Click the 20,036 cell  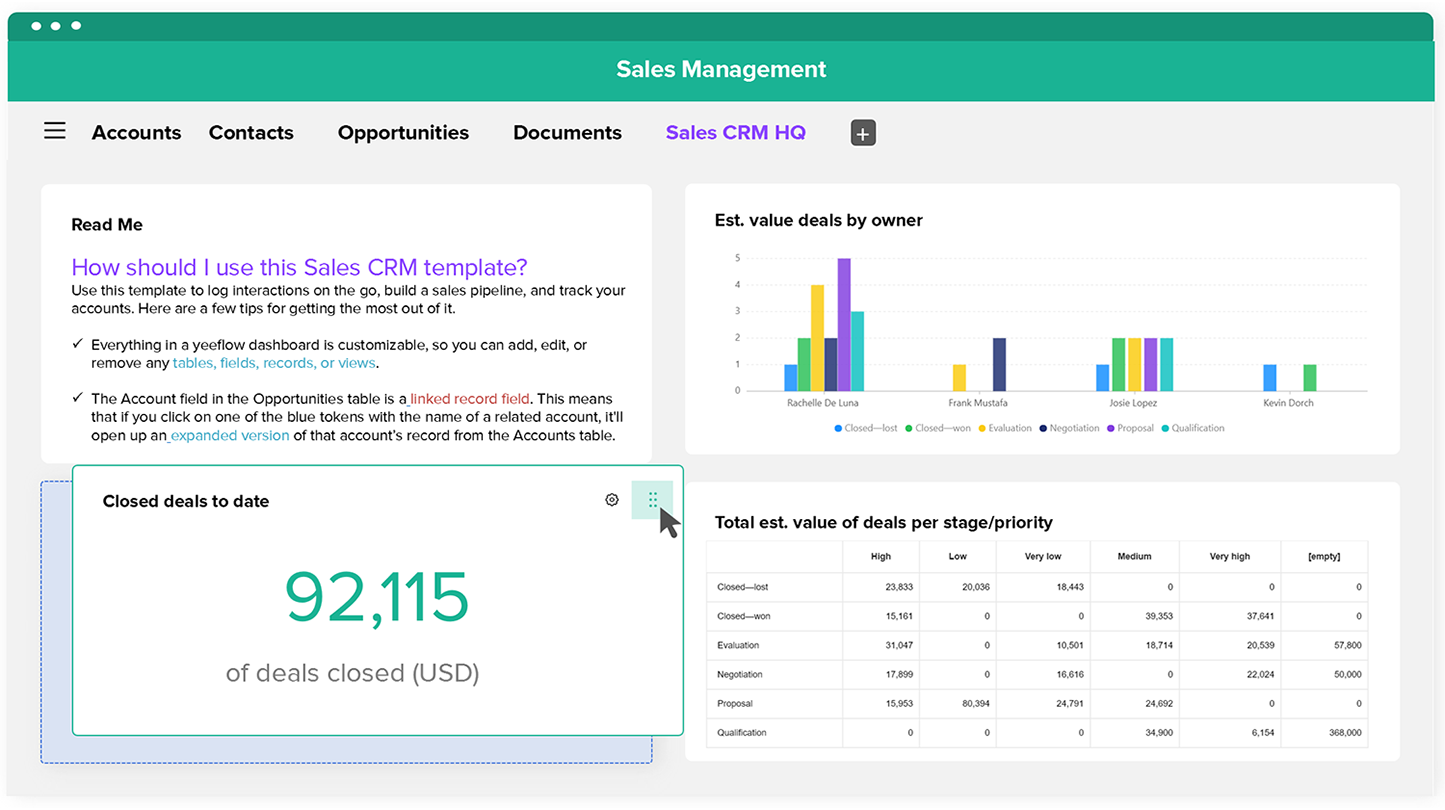pyautogui.click(x=958, y=587)
